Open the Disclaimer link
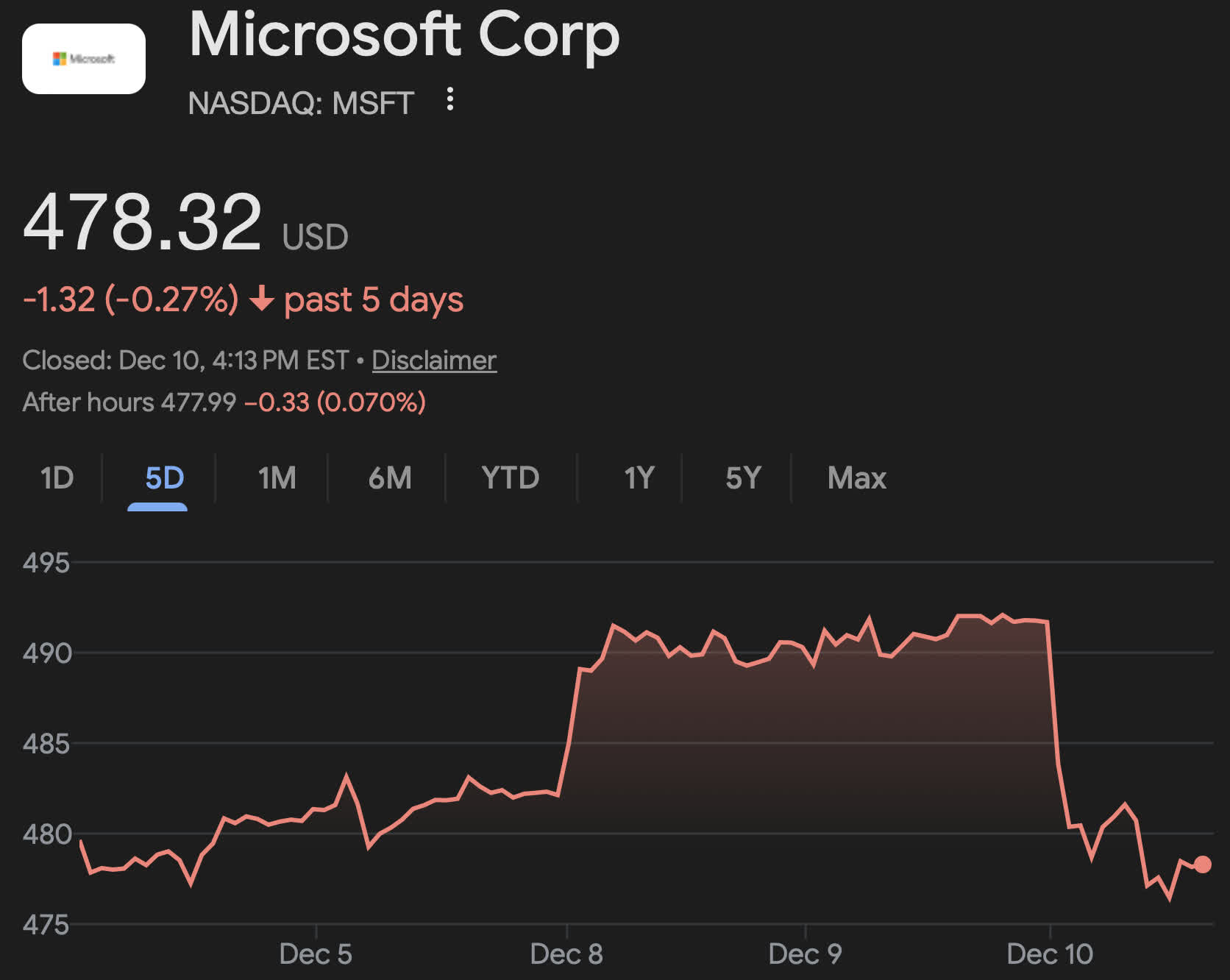 pyautogui.click(x=434, y=361)
